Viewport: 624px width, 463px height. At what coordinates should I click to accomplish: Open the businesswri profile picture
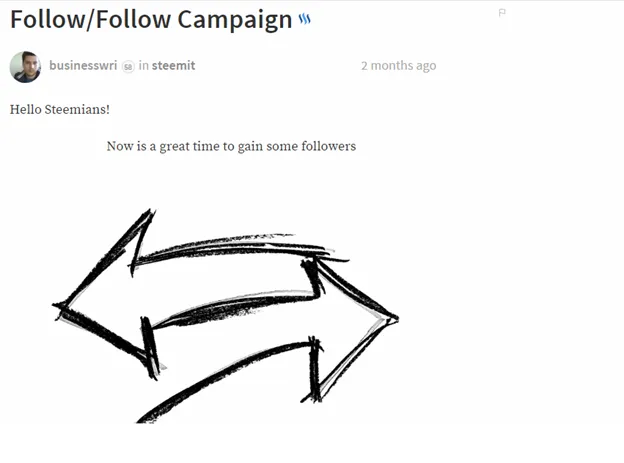(25, 66)
